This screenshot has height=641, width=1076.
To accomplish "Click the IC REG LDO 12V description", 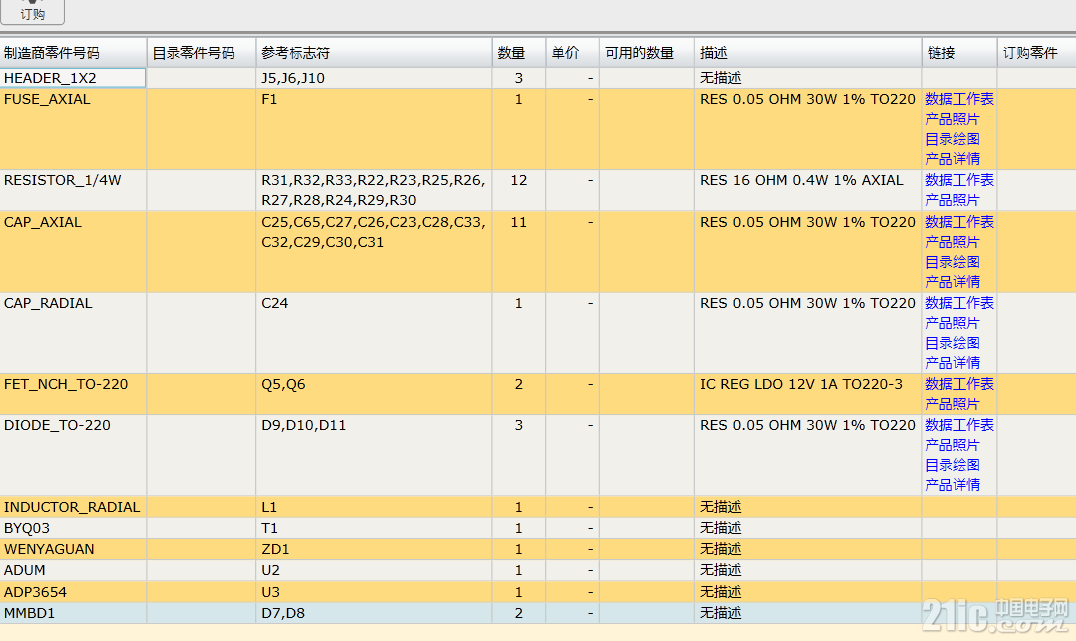I will click(802, 384).
